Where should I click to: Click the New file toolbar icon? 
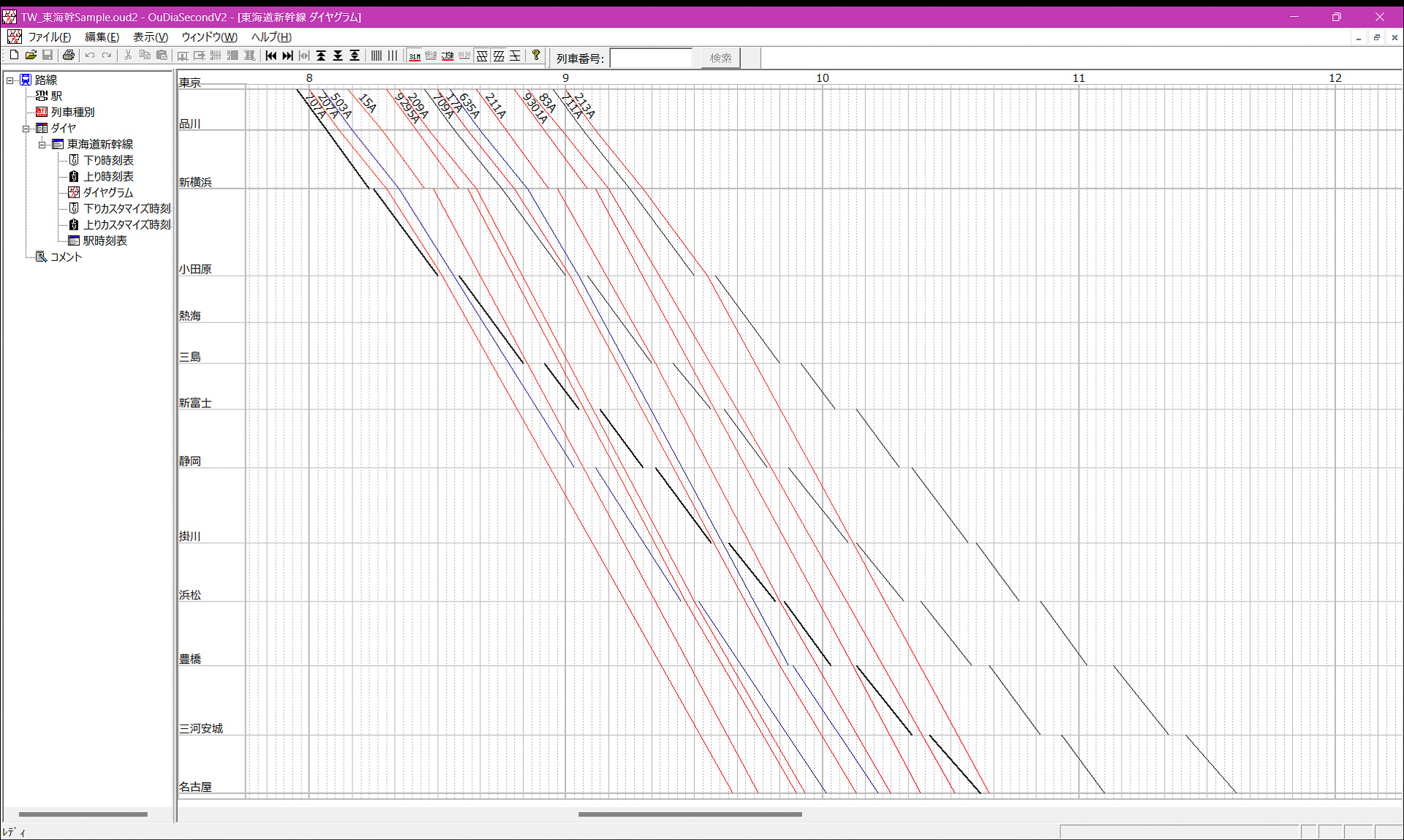click(14, 56)
